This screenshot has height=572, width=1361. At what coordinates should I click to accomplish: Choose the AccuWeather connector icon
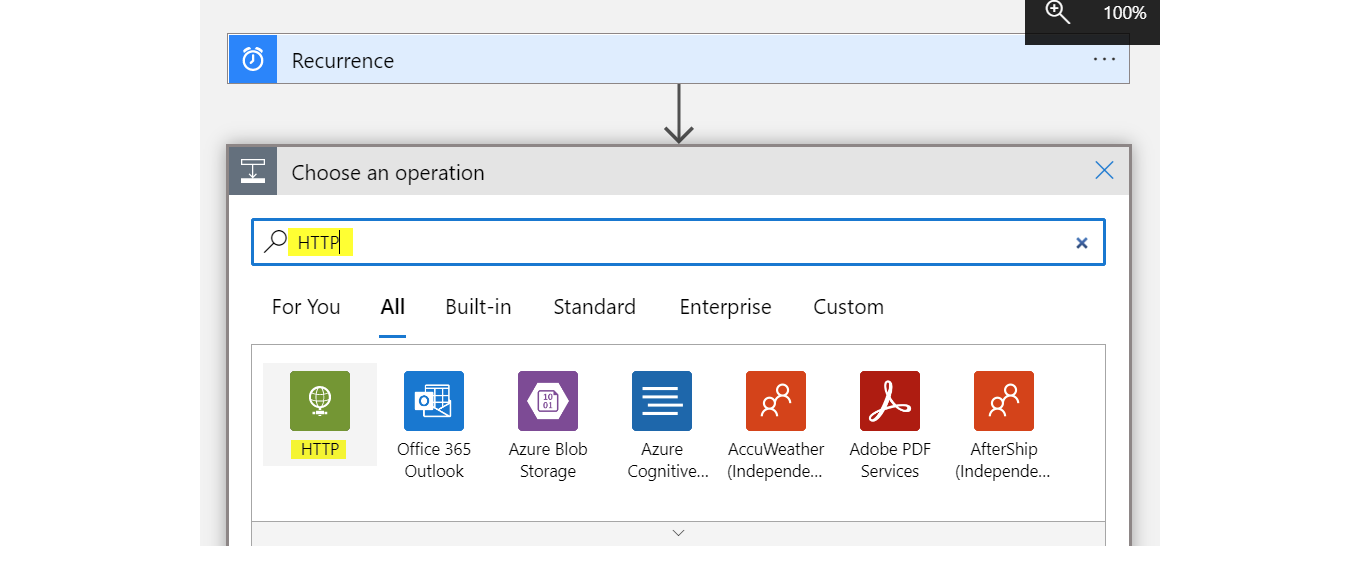click(x=776, y=401)
